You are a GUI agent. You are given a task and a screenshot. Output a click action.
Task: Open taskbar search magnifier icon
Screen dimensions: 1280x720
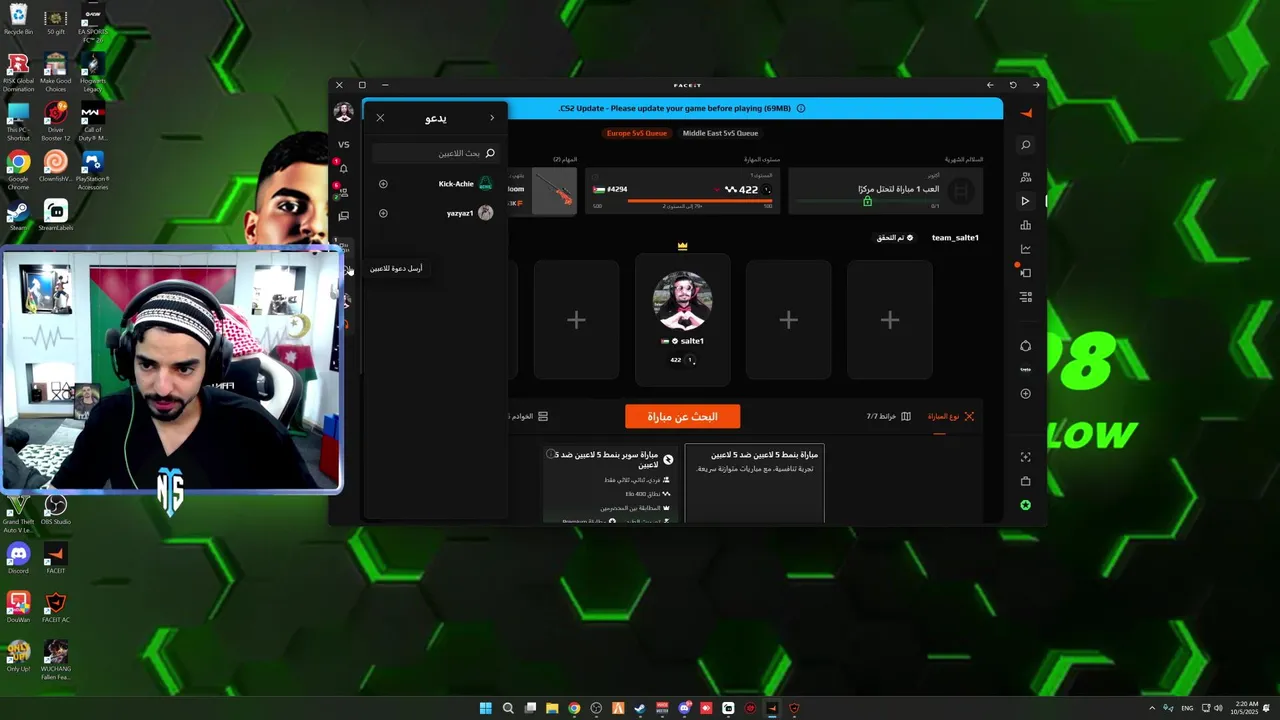coord(508,708)
